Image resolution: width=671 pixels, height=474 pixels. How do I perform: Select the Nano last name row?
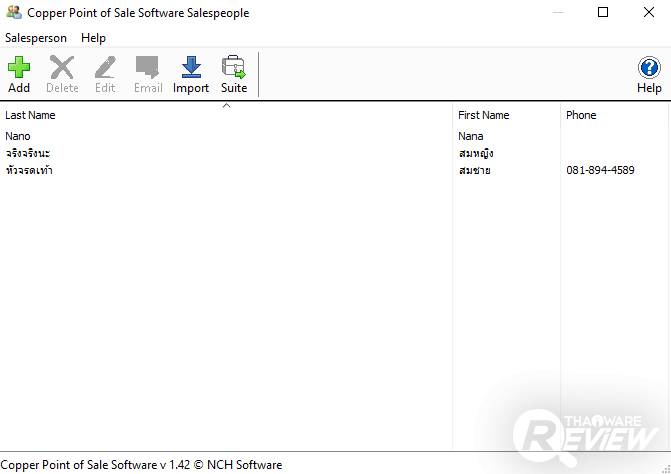click(18, 136)
